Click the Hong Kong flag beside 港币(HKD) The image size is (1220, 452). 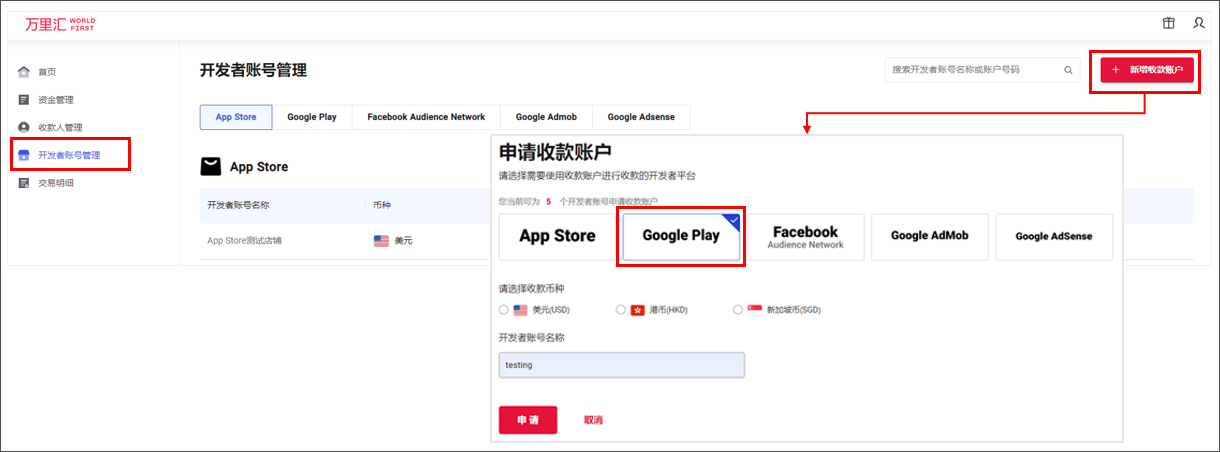tap(637, 310)
